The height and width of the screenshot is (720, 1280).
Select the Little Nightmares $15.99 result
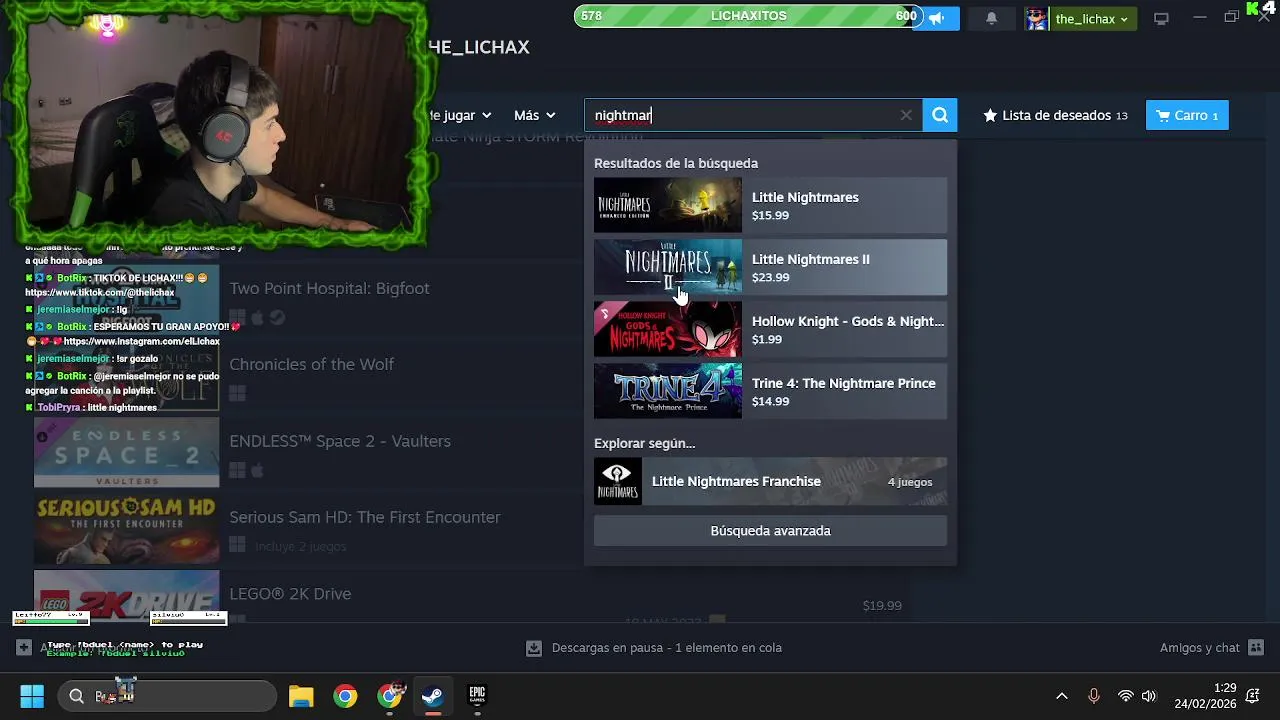[x=770, y=205]
